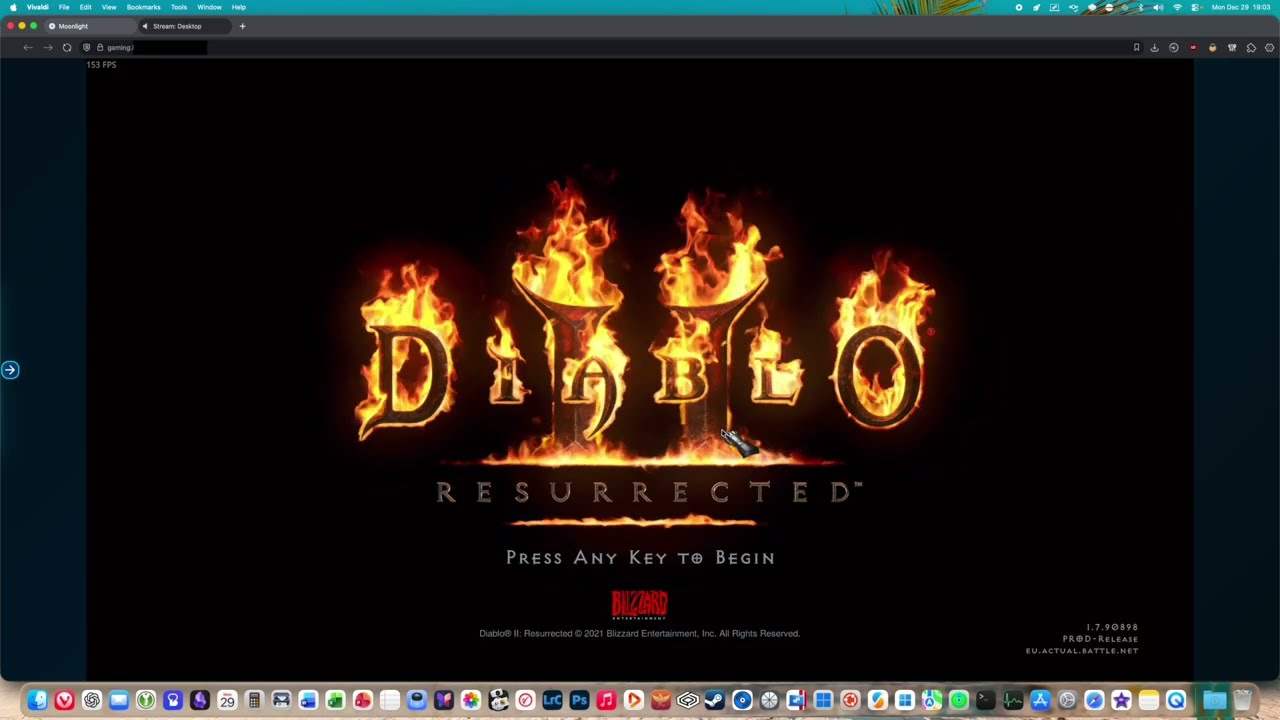This screenshot has height=720, width=1280.
Task: Open Finder from the dock
Action: tap(37, 701)
